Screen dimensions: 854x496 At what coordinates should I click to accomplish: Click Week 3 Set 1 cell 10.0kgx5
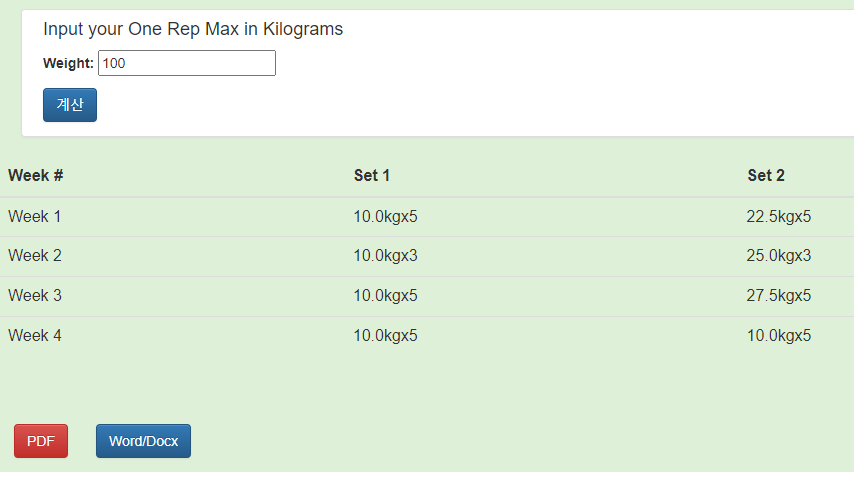pos(385,296)
